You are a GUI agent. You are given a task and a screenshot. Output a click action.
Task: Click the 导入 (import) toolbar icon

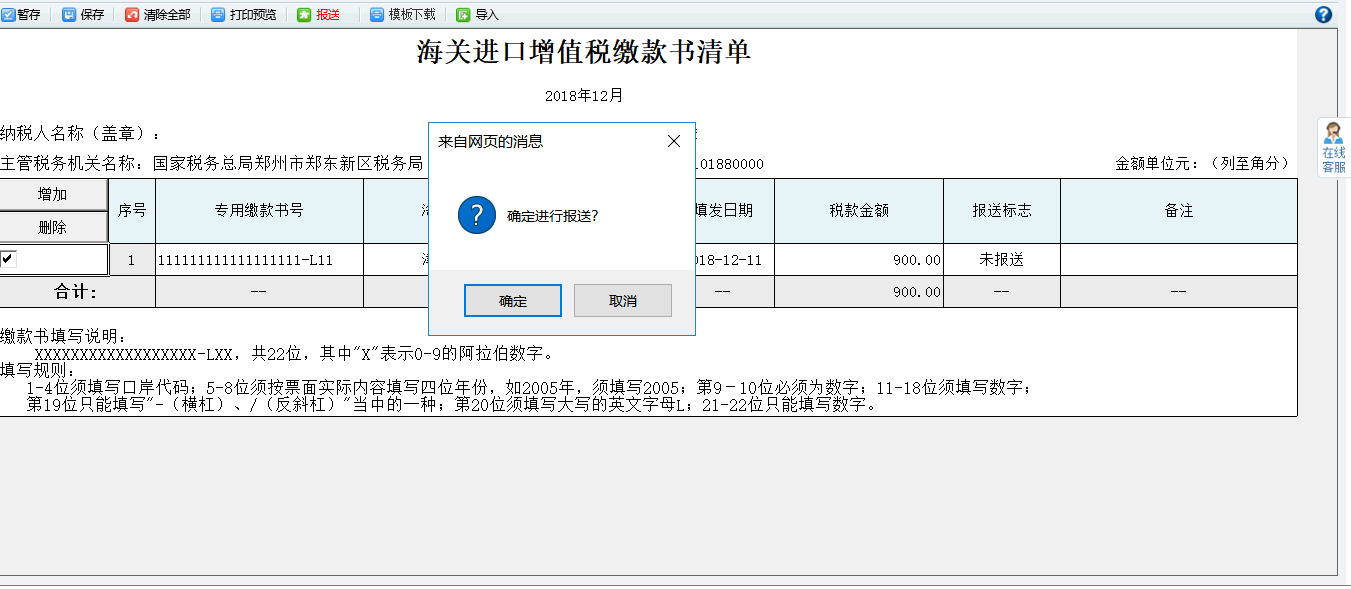point(476,14)
